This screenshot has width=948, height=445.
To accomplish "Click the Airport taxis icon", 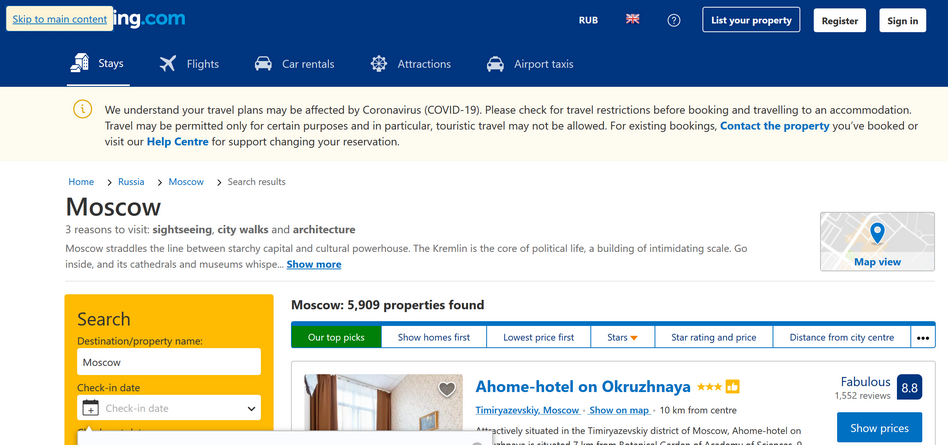I will click(495, 64).
